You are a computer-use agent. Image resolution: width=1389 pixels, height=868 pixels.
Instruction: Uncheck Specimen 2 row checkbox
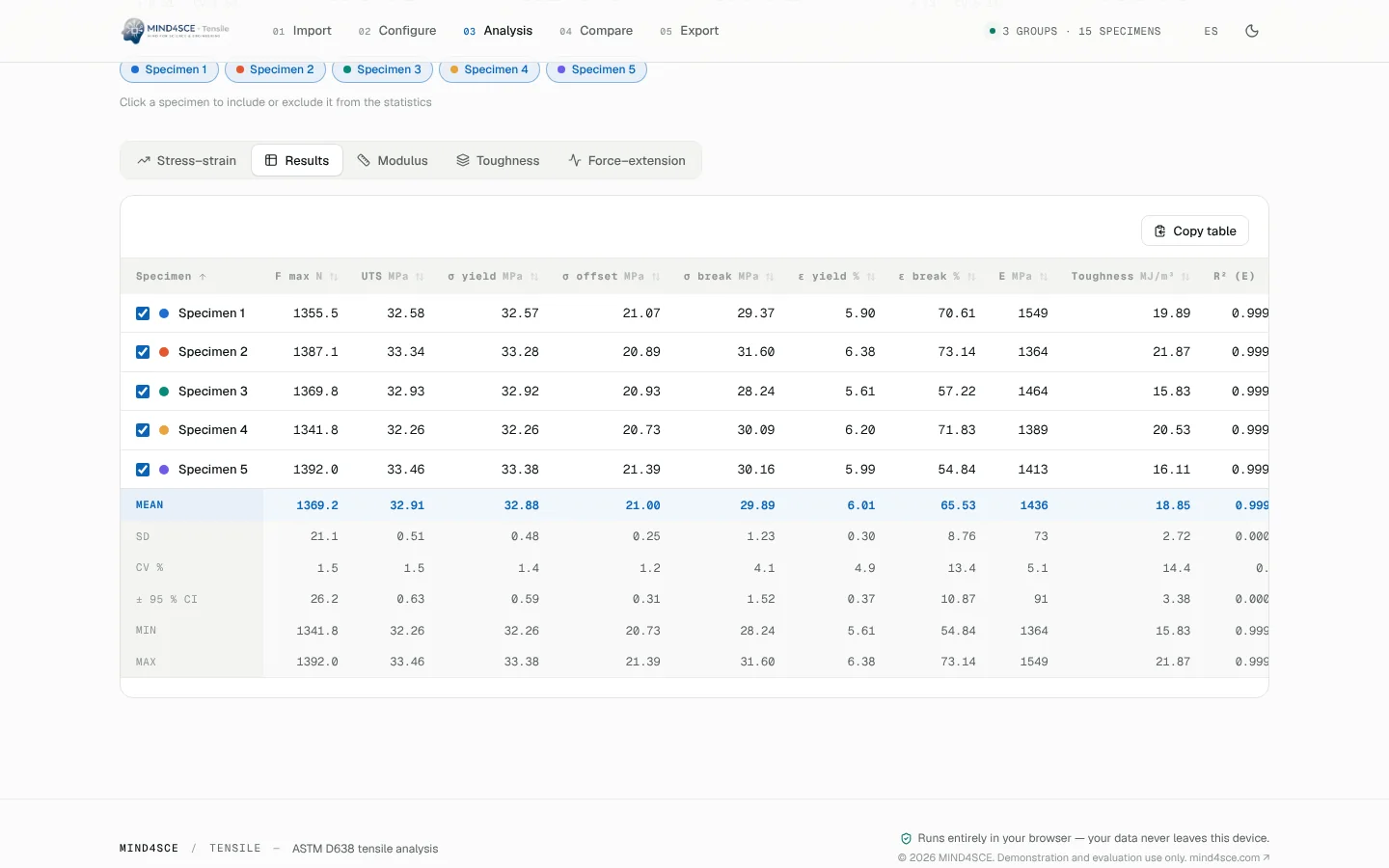143,352
